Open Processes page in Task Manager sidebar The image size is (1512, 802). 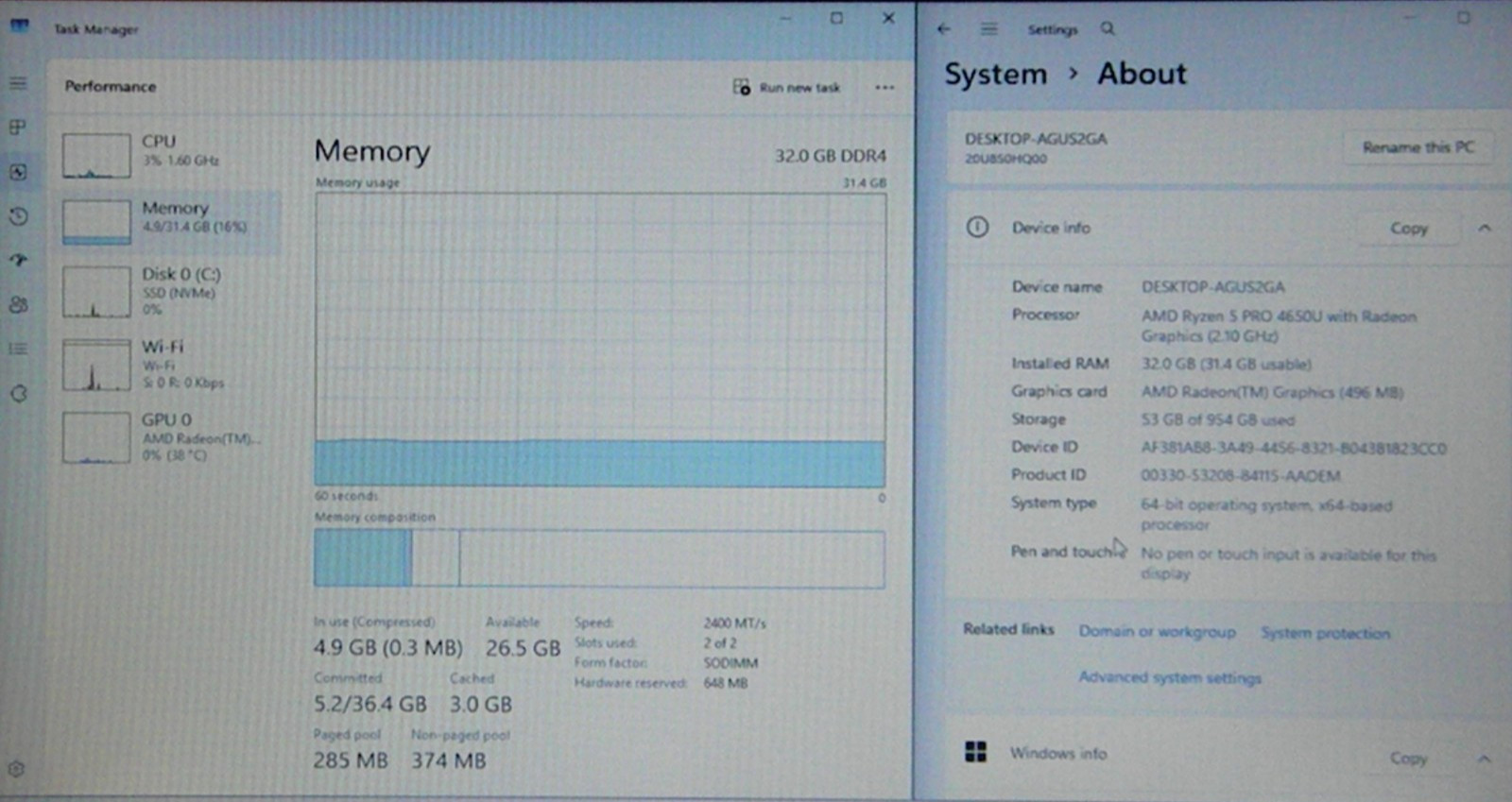coord(18,128)
